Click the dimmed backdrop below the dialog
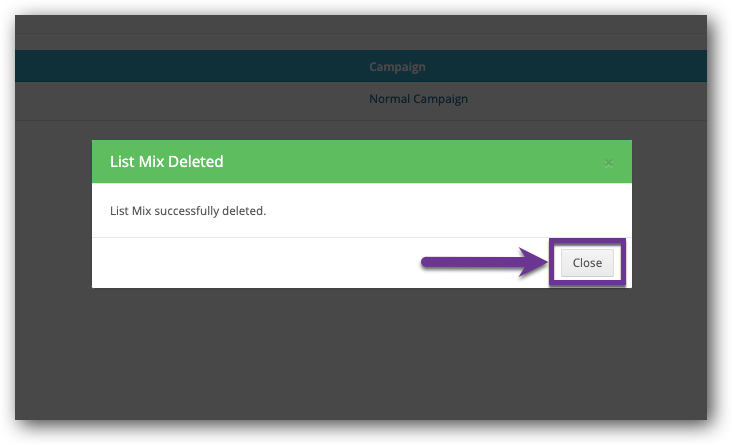The height and width of the screenshot is (445, 732). [362, 353]
